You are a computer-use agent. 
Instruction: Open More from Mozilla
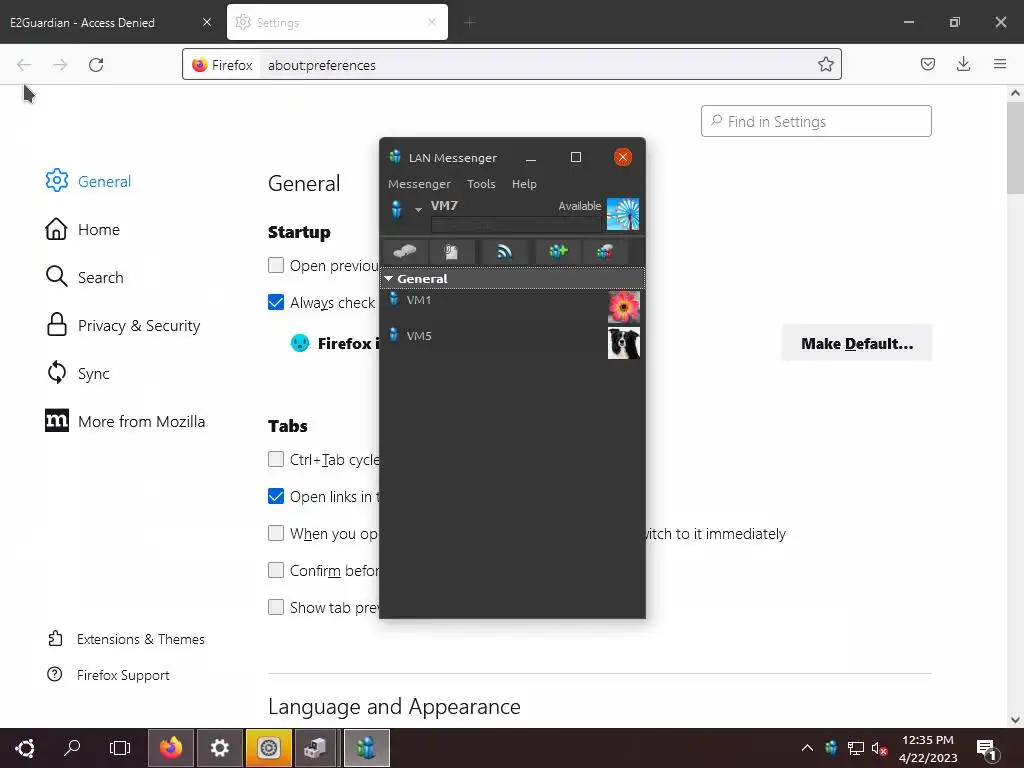coord(125,421)
